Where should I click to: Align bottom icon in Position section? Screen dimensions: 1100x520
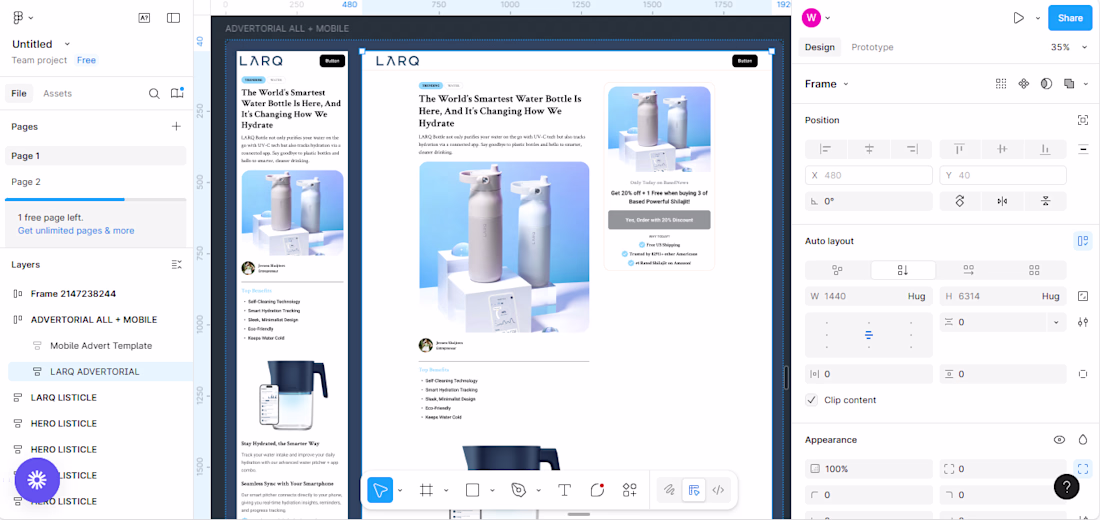point(1045,149)
